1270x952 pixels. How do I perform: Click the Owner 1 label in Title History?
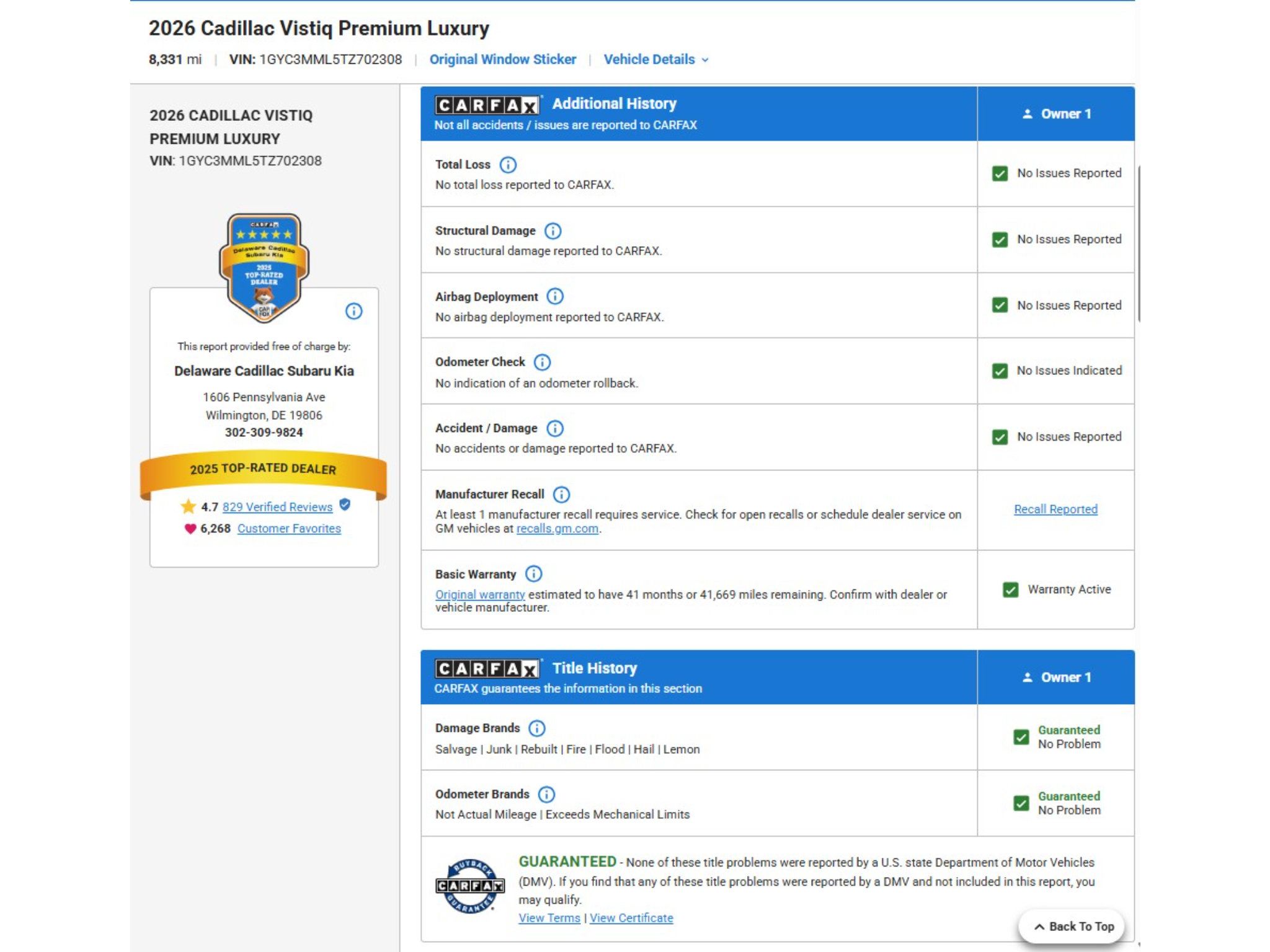(1066, 677)
